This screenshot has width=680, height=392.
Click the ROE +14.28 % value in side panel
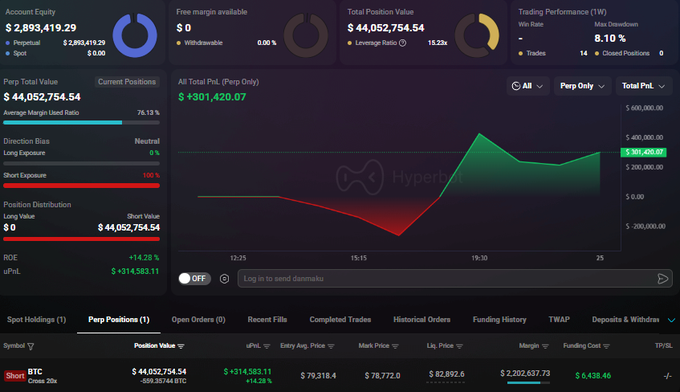[144, 258]
